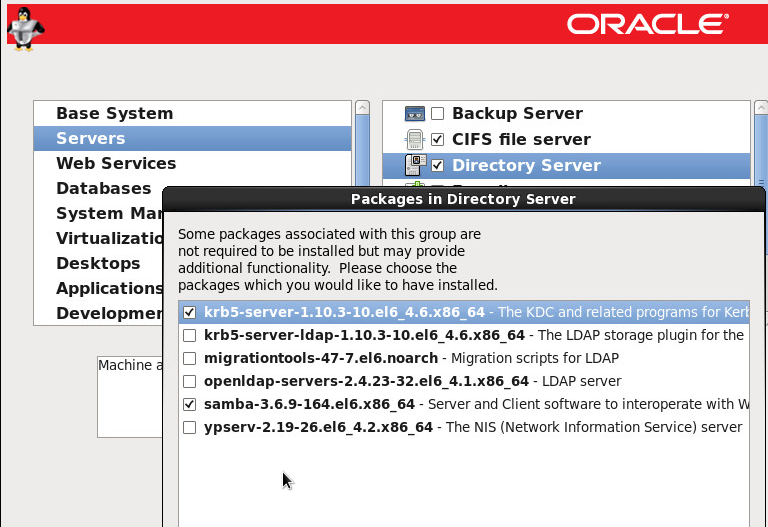Viewport: 768px width, 527px height.
Task: Select migrationtools-47-7.el6.noarch row text
Action: click(411, 359)
